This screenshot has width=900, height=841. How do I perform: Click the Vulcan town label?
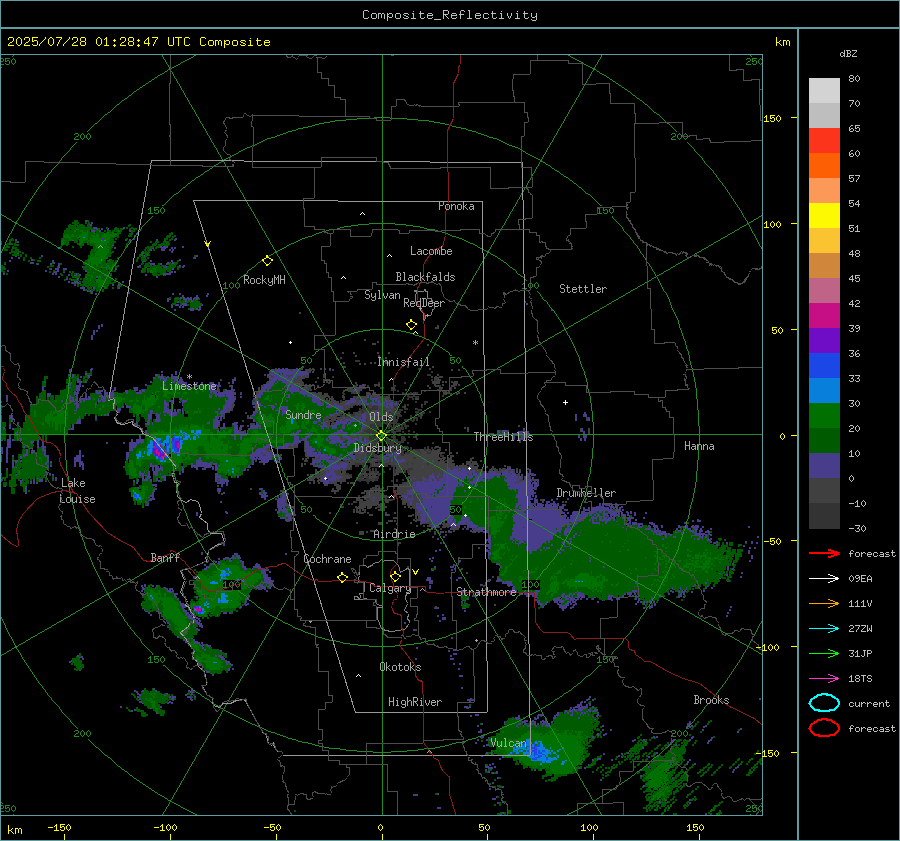click(x=508, y=743)
